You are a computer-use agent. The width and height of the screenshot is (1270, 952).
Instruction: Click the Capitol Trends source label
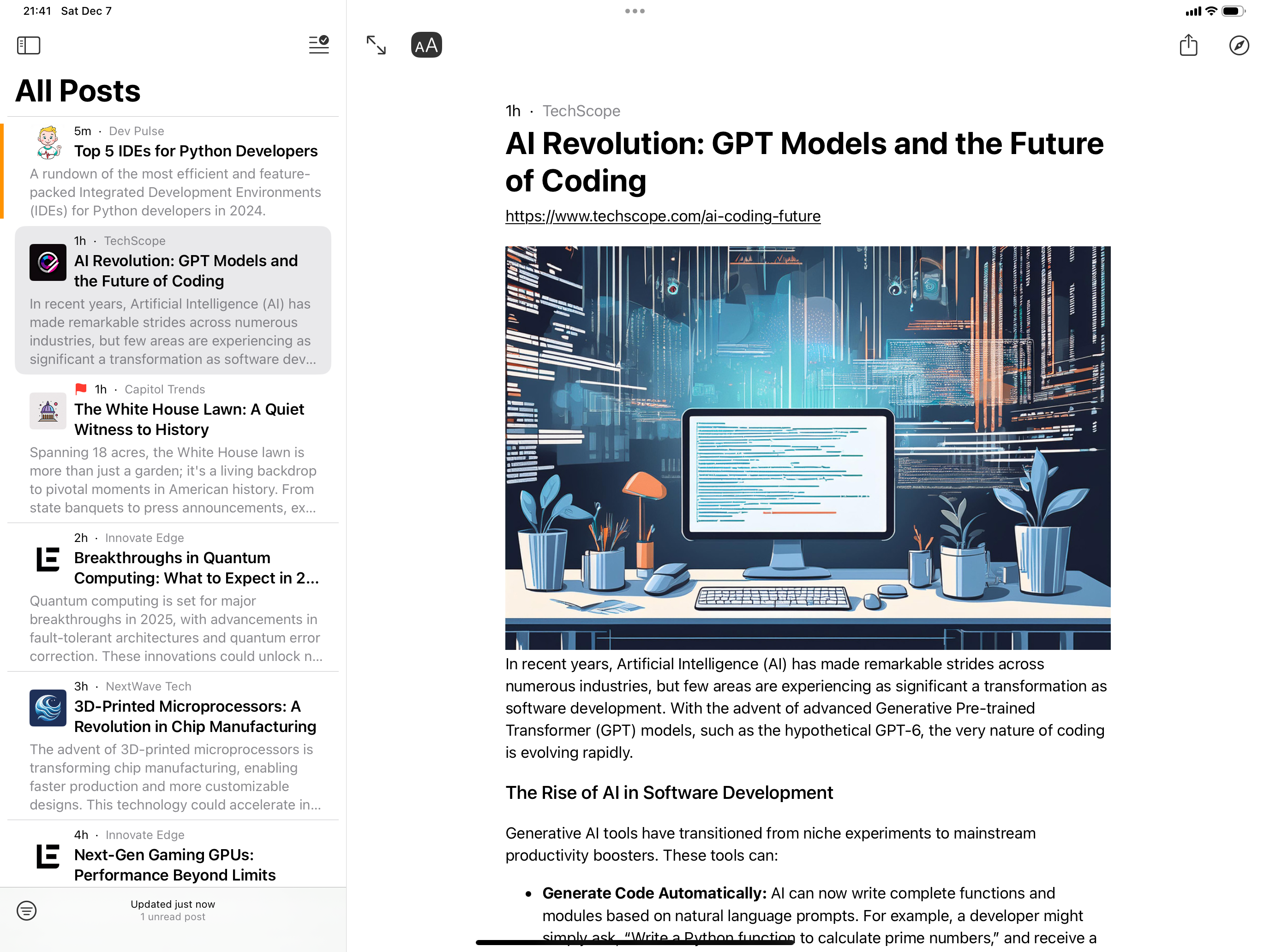coord(165,389)
